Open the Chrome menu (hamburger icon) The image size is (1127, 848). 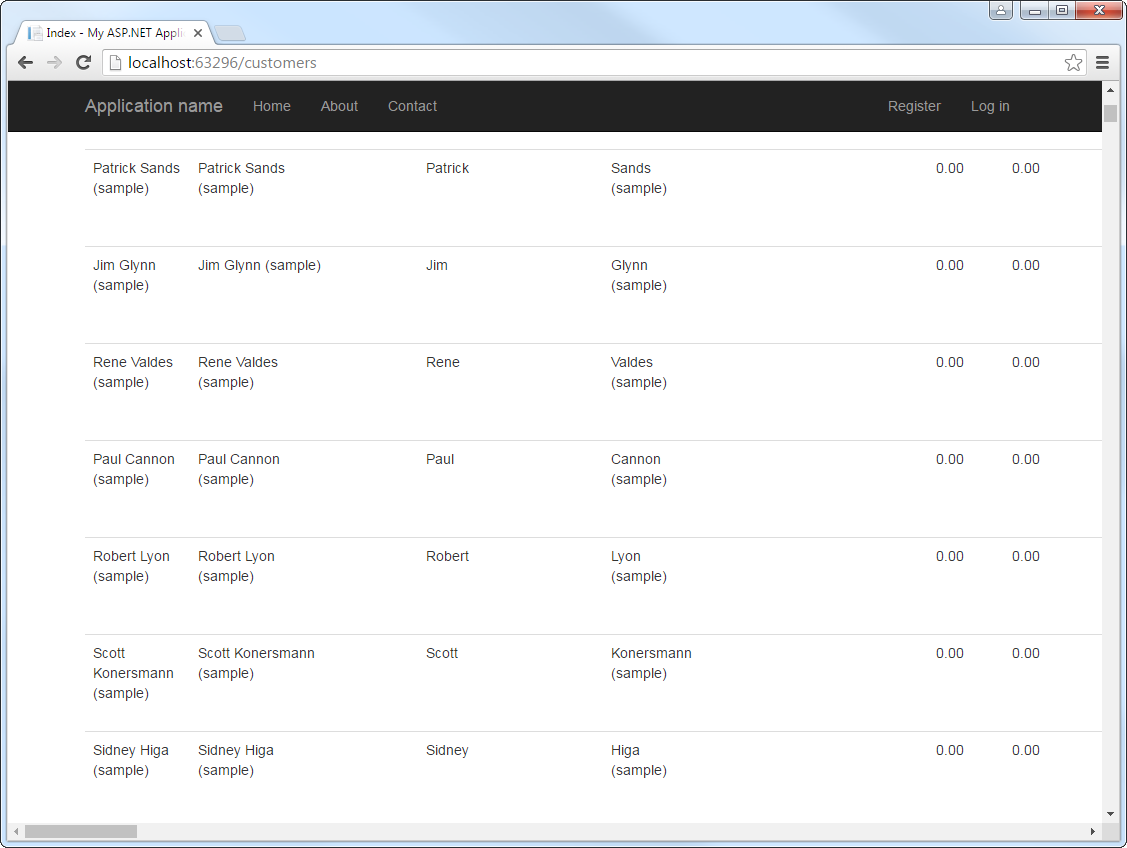(x=1101, y=62)
